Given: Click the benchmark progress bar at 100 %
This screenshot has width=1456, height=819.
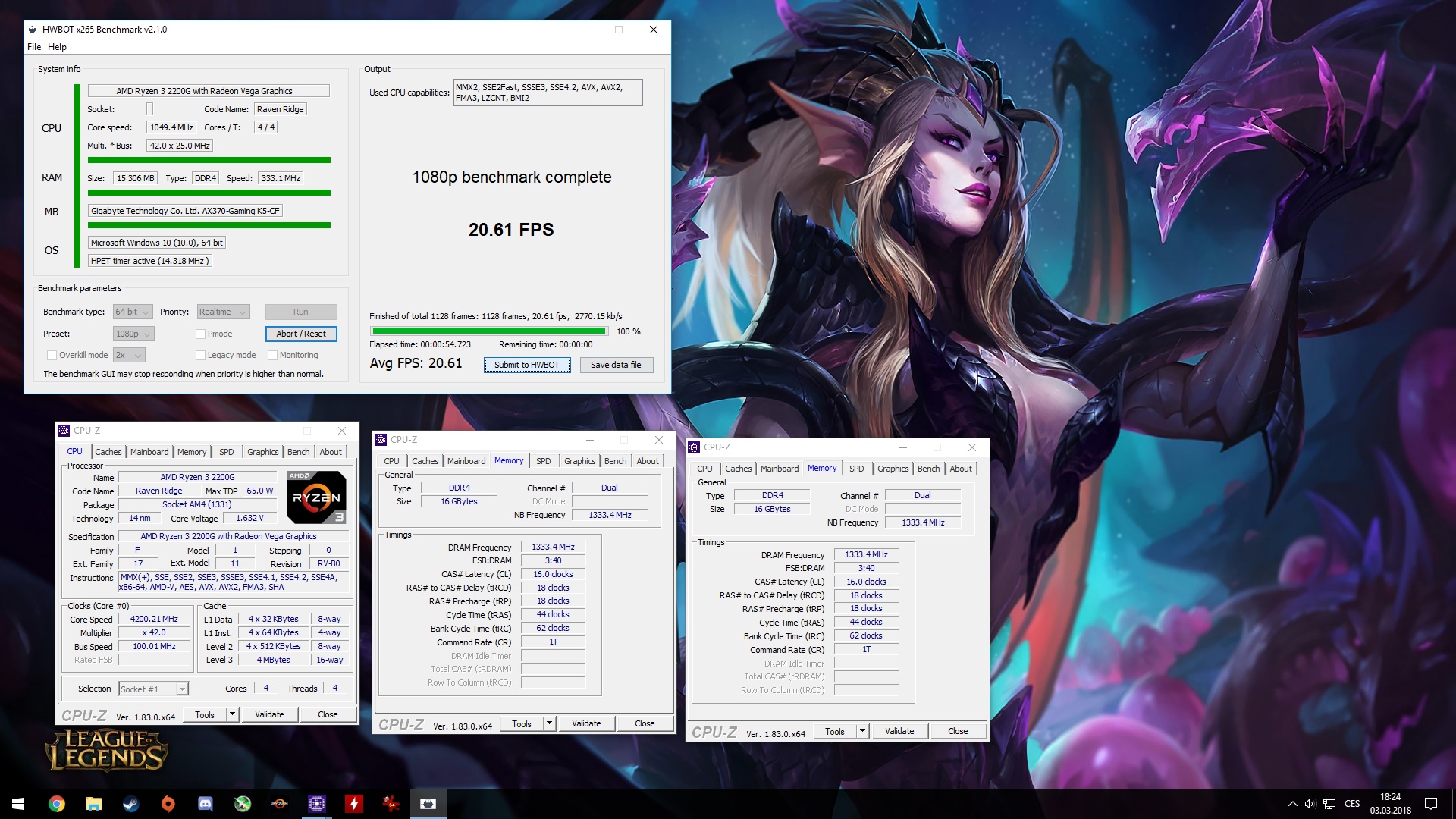Looking at the screenshot, I should tap(489, 331).
